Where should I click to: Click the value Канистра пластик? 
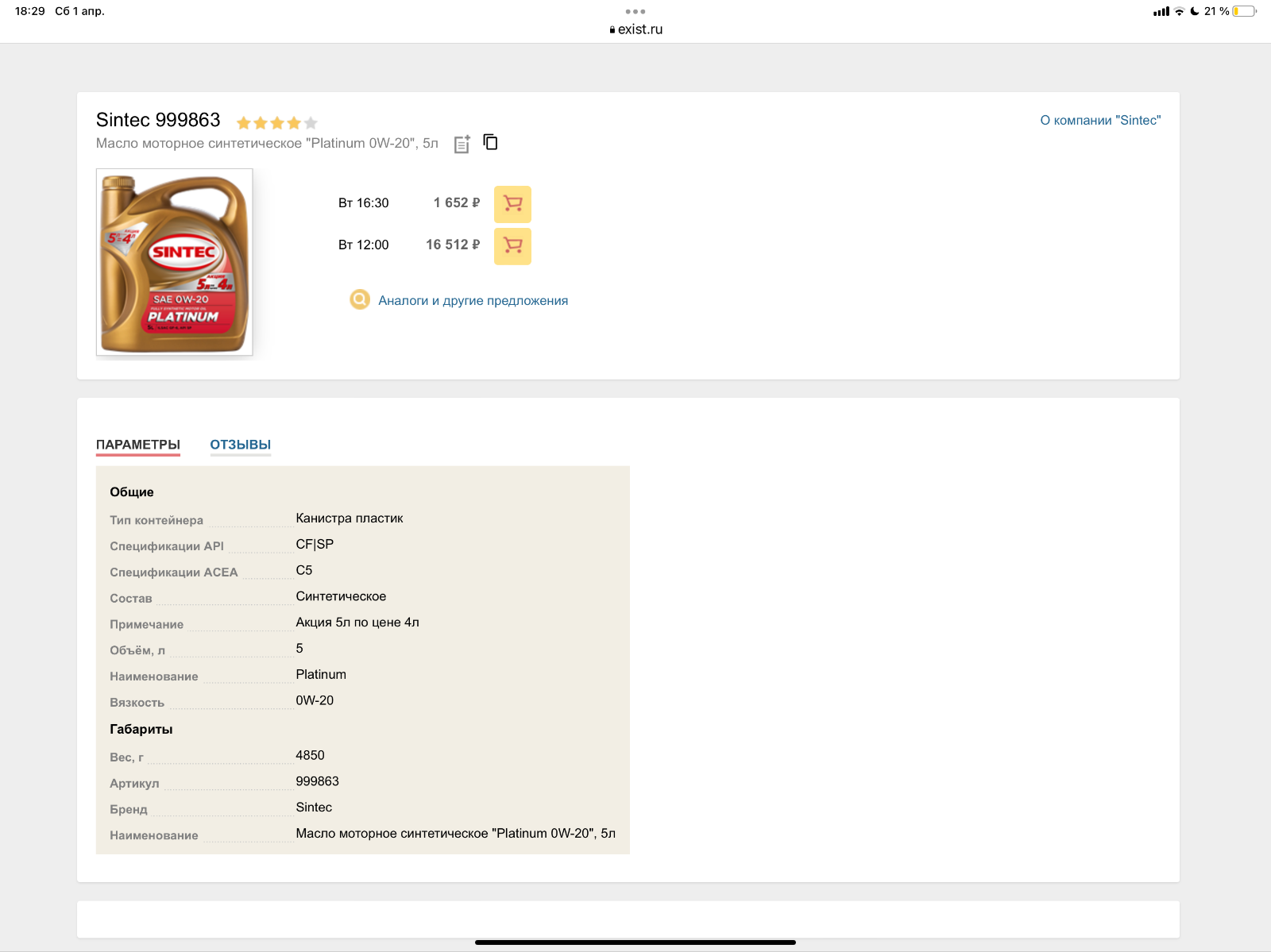point(350,518)
